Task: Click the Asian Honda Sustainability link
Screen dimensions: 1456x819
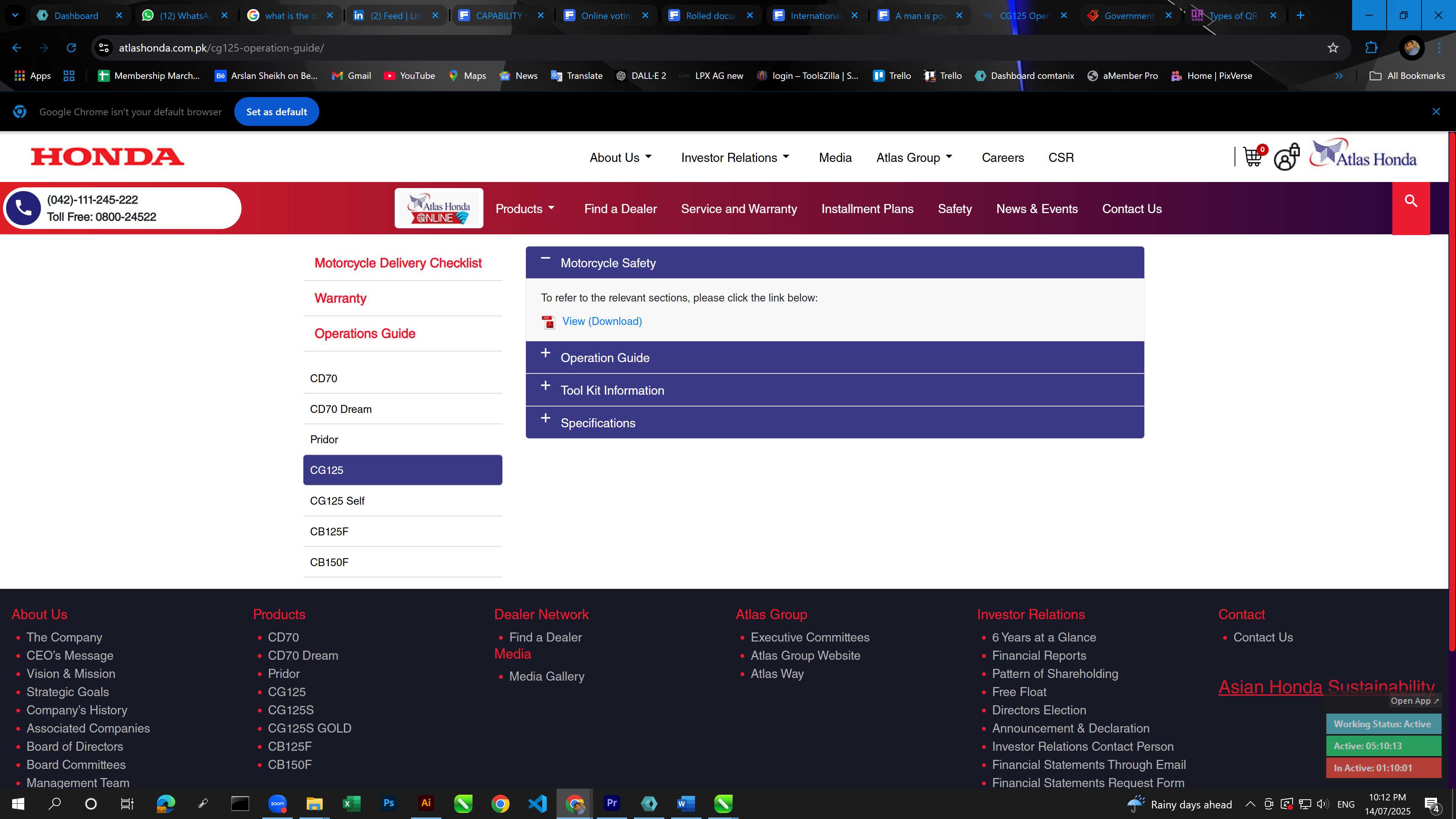Action: click(1326, 687)
